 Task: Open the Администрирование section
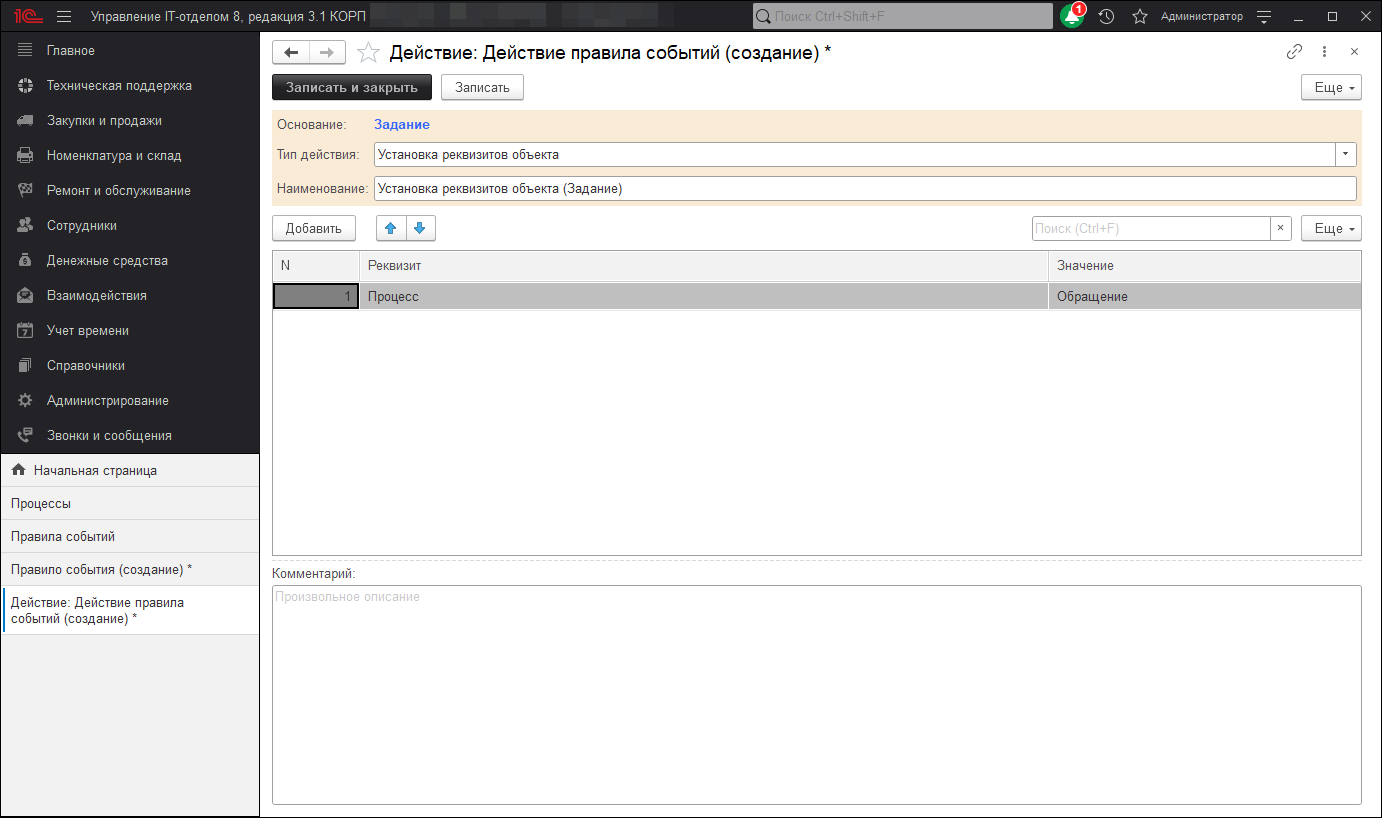point(107,400)
